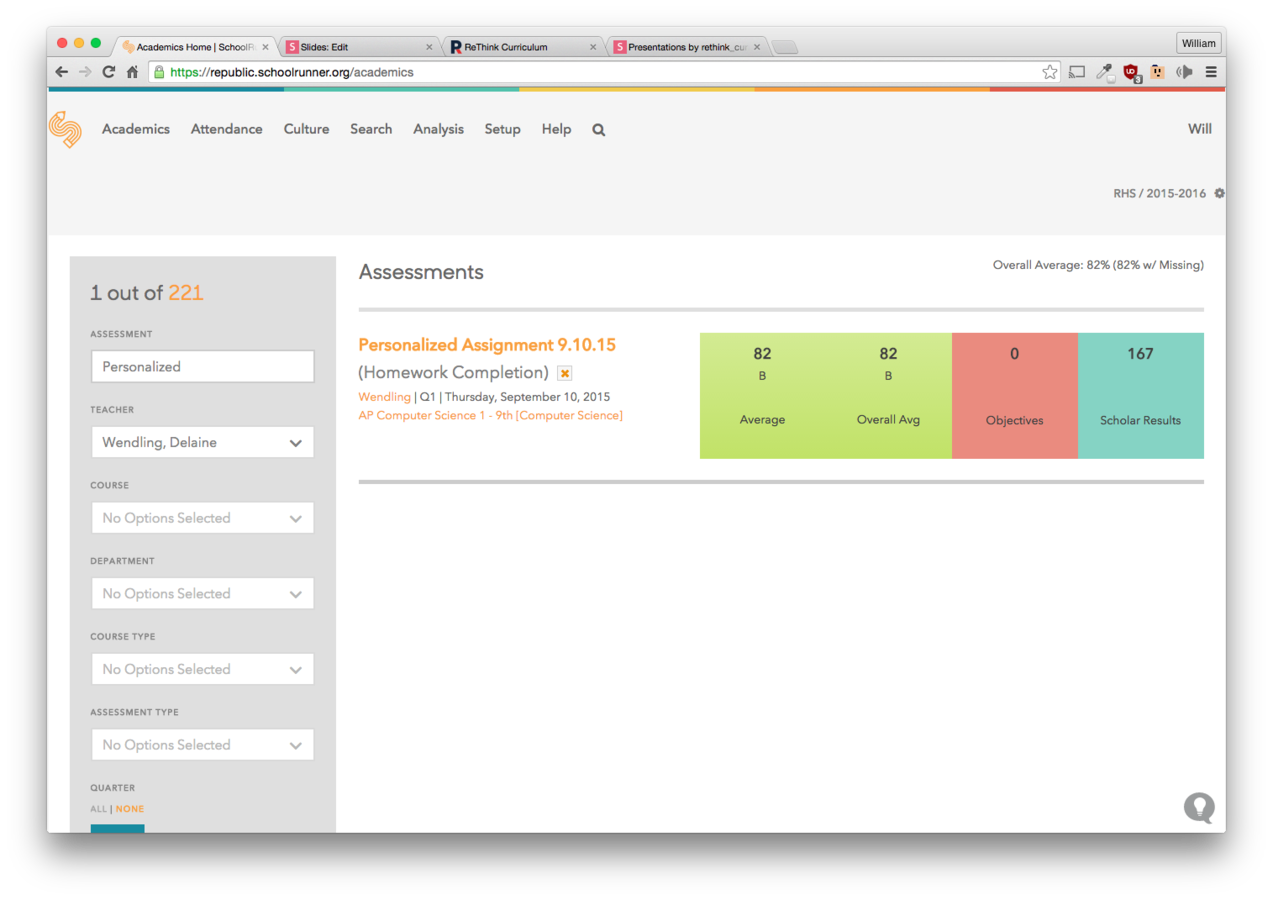
Task: Open the Setup menu
Action: click(502, 129)
